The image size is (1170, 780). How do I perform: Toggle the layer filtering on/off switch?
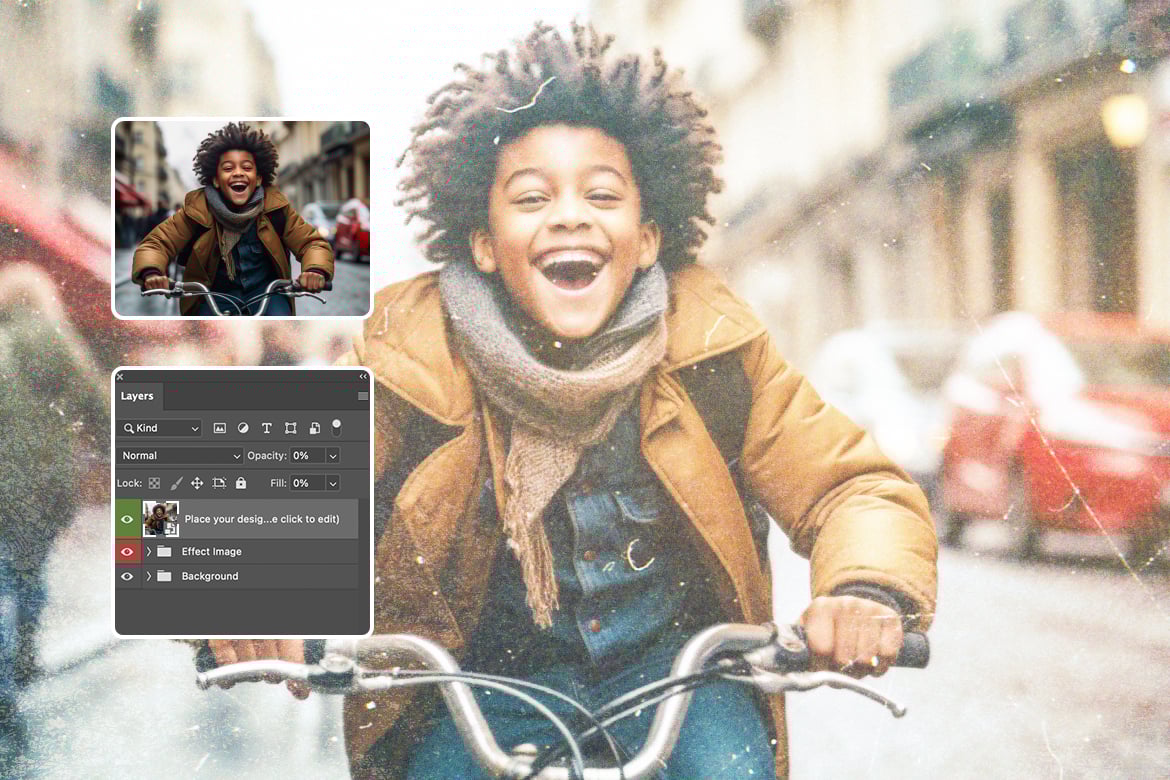tap(337, 428)
